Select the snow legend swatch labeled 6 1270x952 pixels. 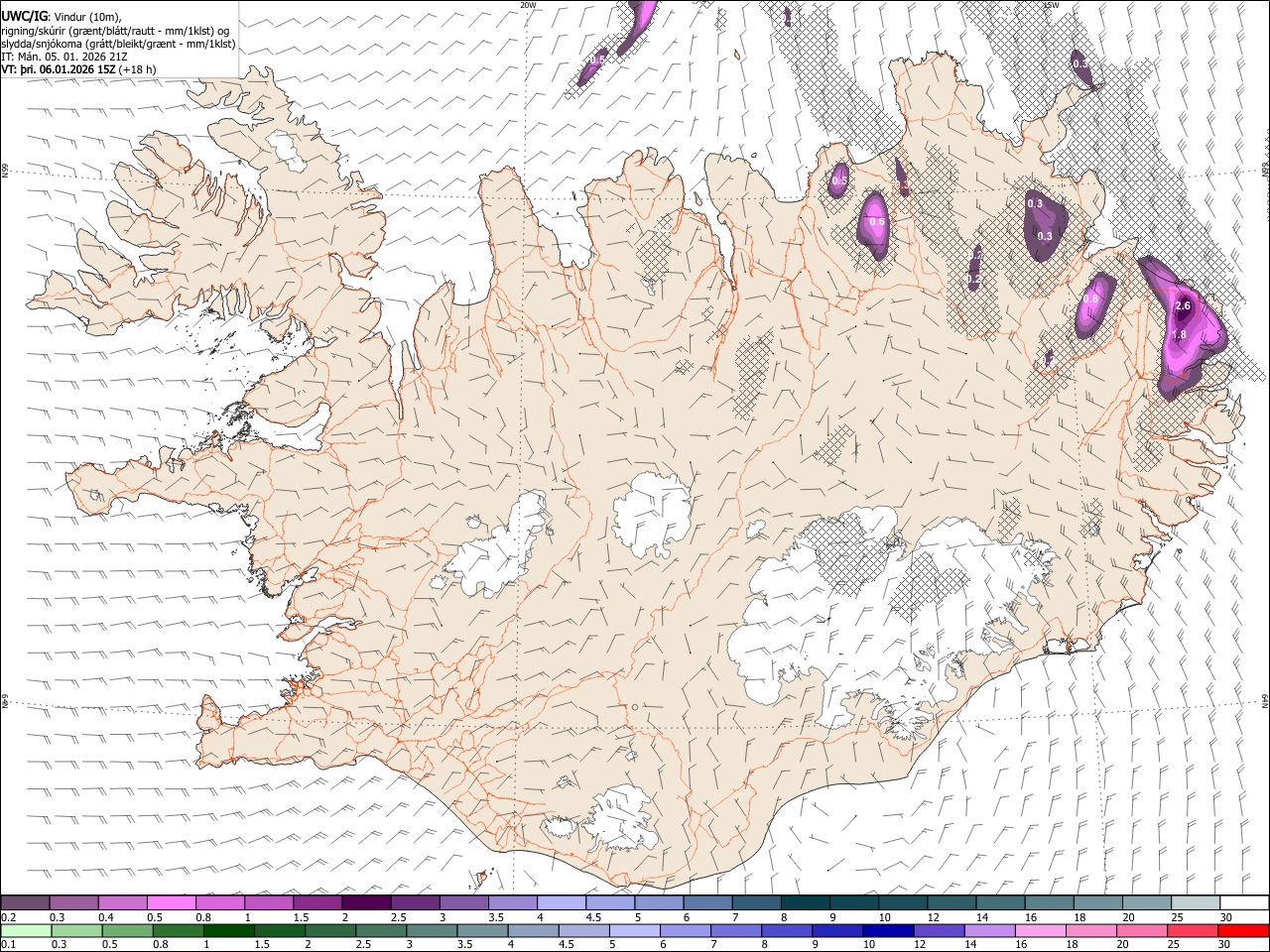point(708,902)
